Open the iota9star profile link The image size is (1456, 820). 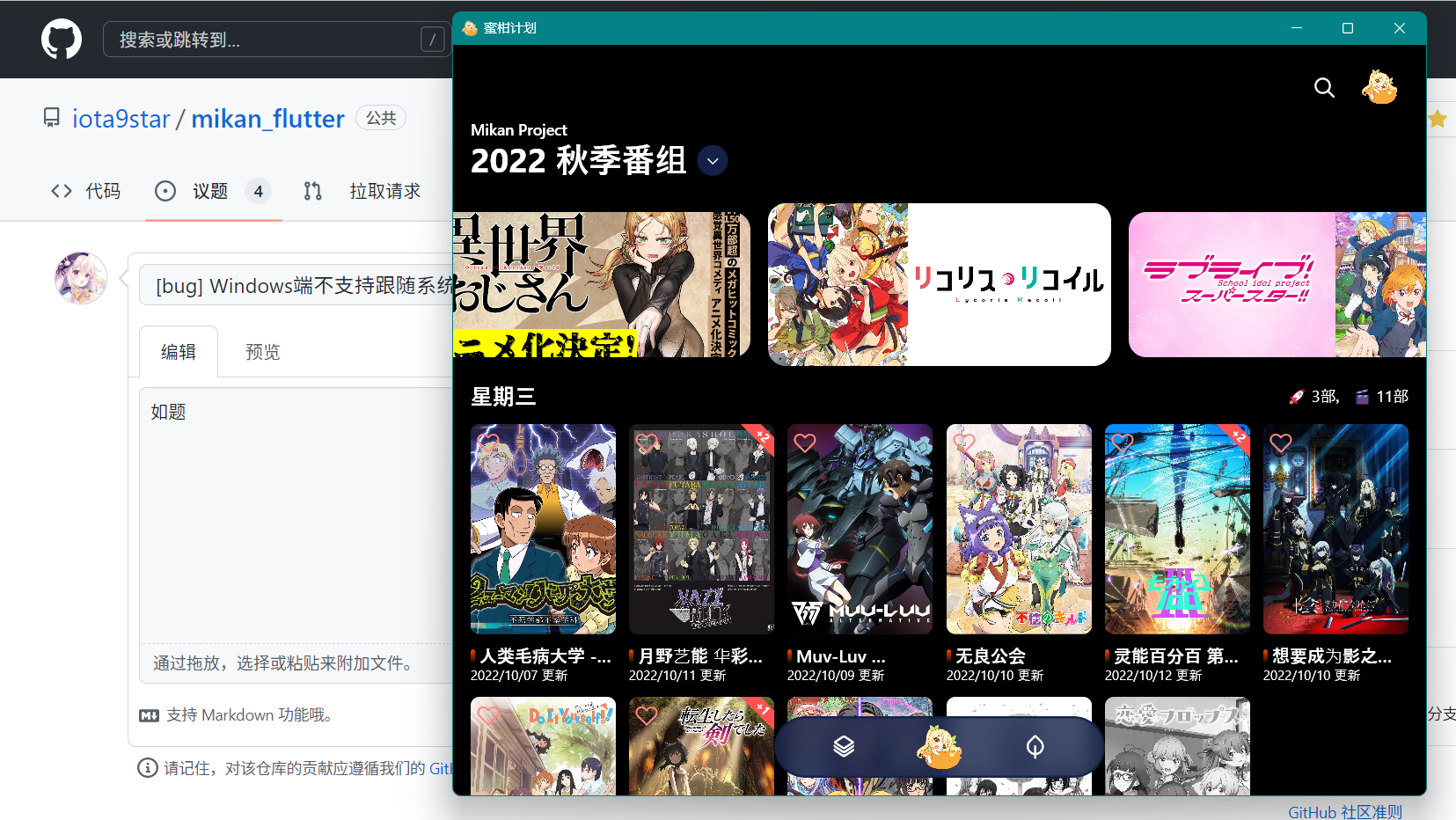coord(121,118)
